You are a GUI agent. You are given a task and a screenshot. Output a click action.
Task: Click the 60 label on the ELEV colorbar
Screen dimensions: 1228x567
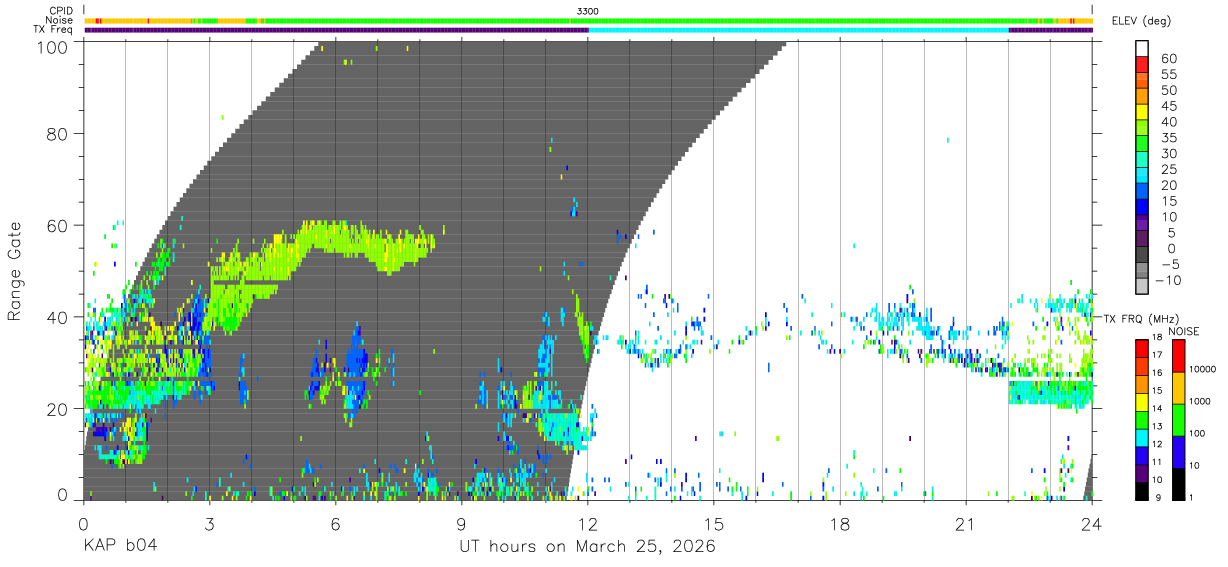1168,58
